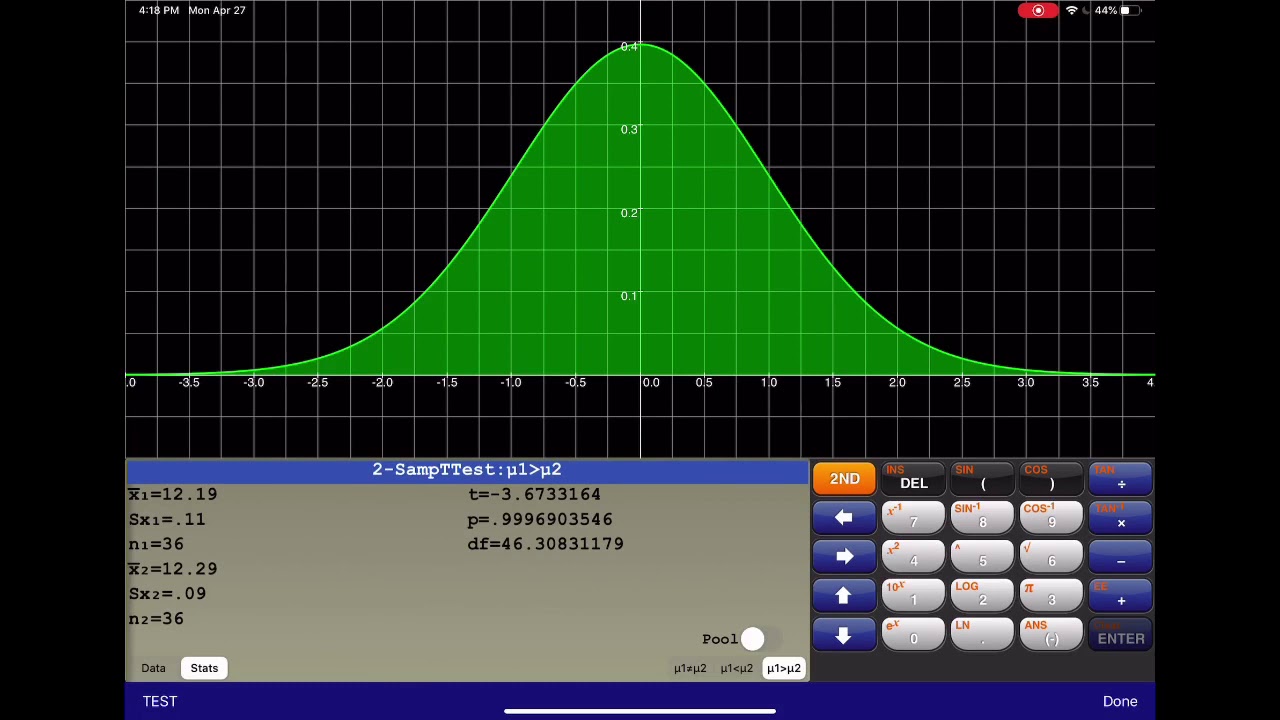Tap the number 2 key
This screenshot has width=1280, height=720.
pyautogui.click(x=982, y=596)
